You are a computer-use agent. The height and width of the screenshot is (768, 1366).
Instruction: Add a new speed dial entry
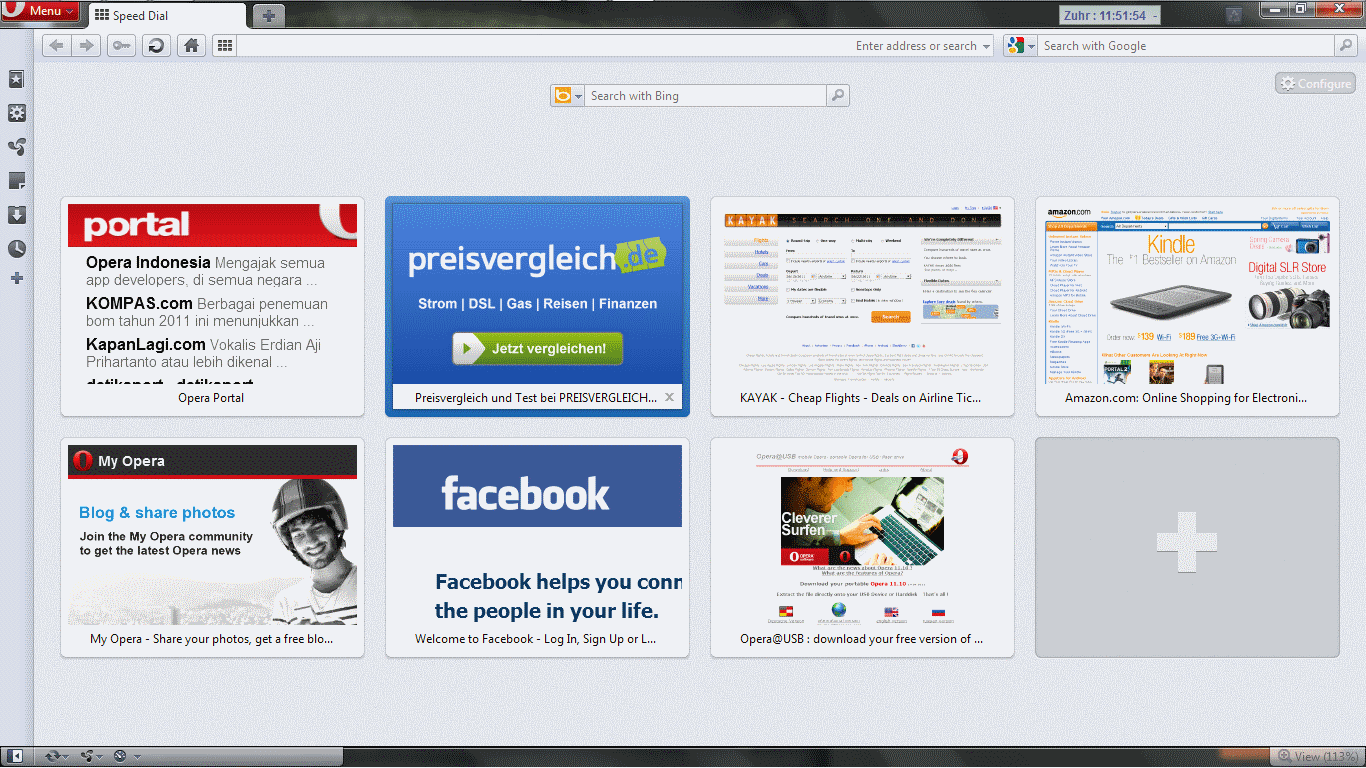[1187, 547]
